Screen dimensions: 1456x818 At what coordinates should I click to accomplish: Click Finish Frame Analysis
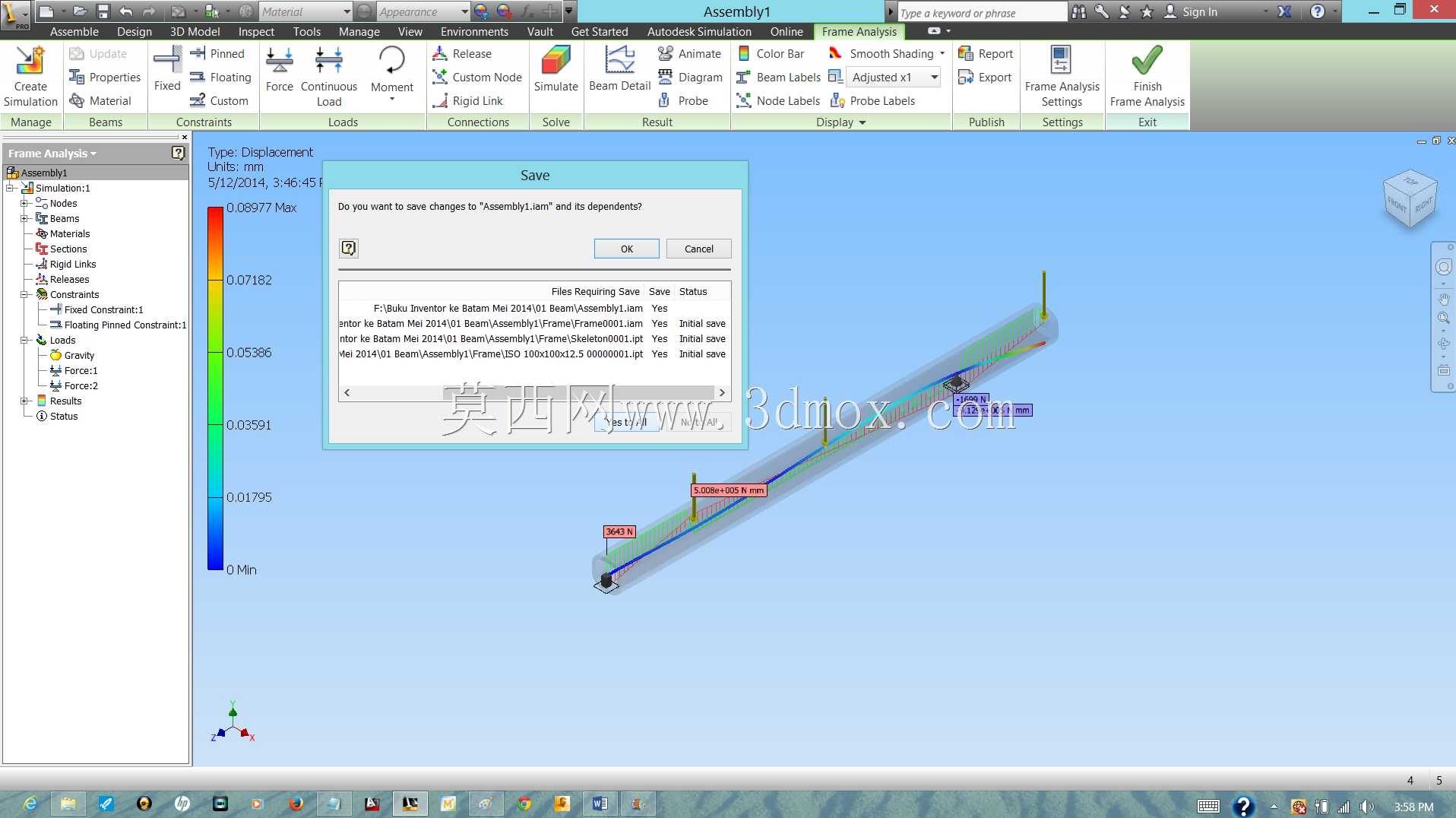coord(1147,76)
